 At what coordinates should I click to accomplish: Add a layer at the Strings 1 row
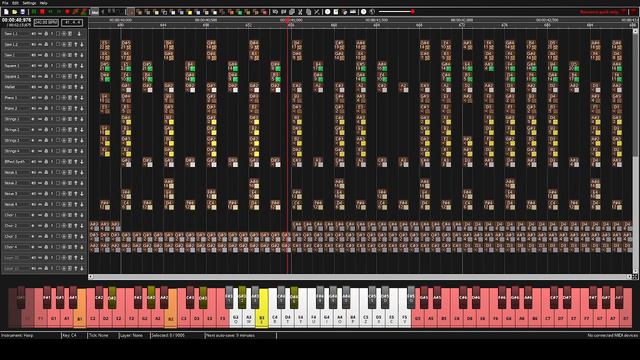pos(64,119)
